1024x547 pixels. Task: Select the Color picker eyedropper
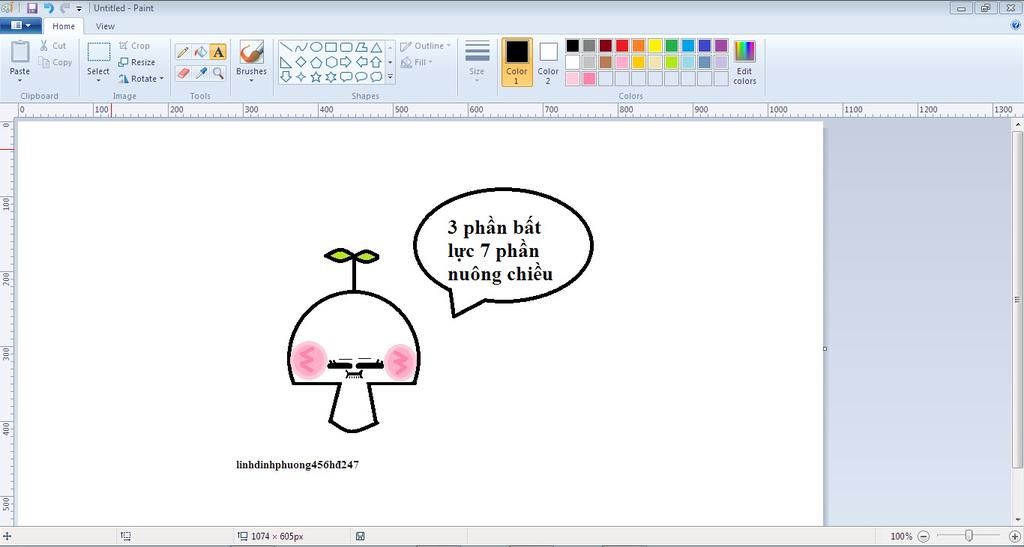point(200,73)
